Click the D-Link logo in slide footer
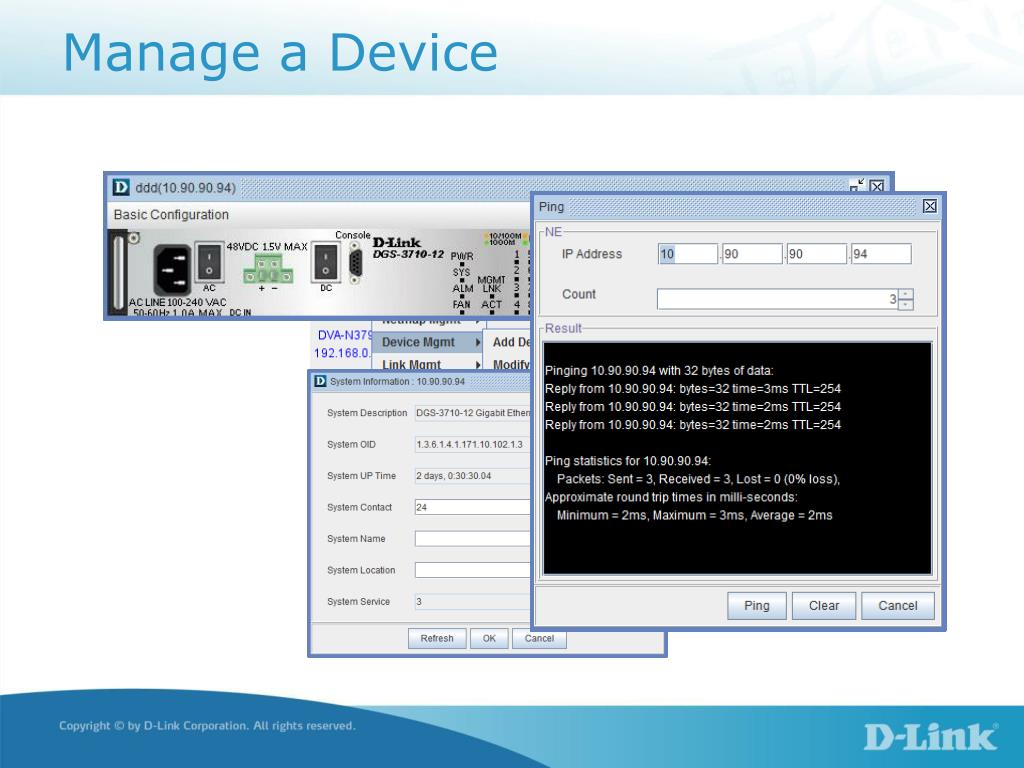The image size is (1024, 768). 931,737
